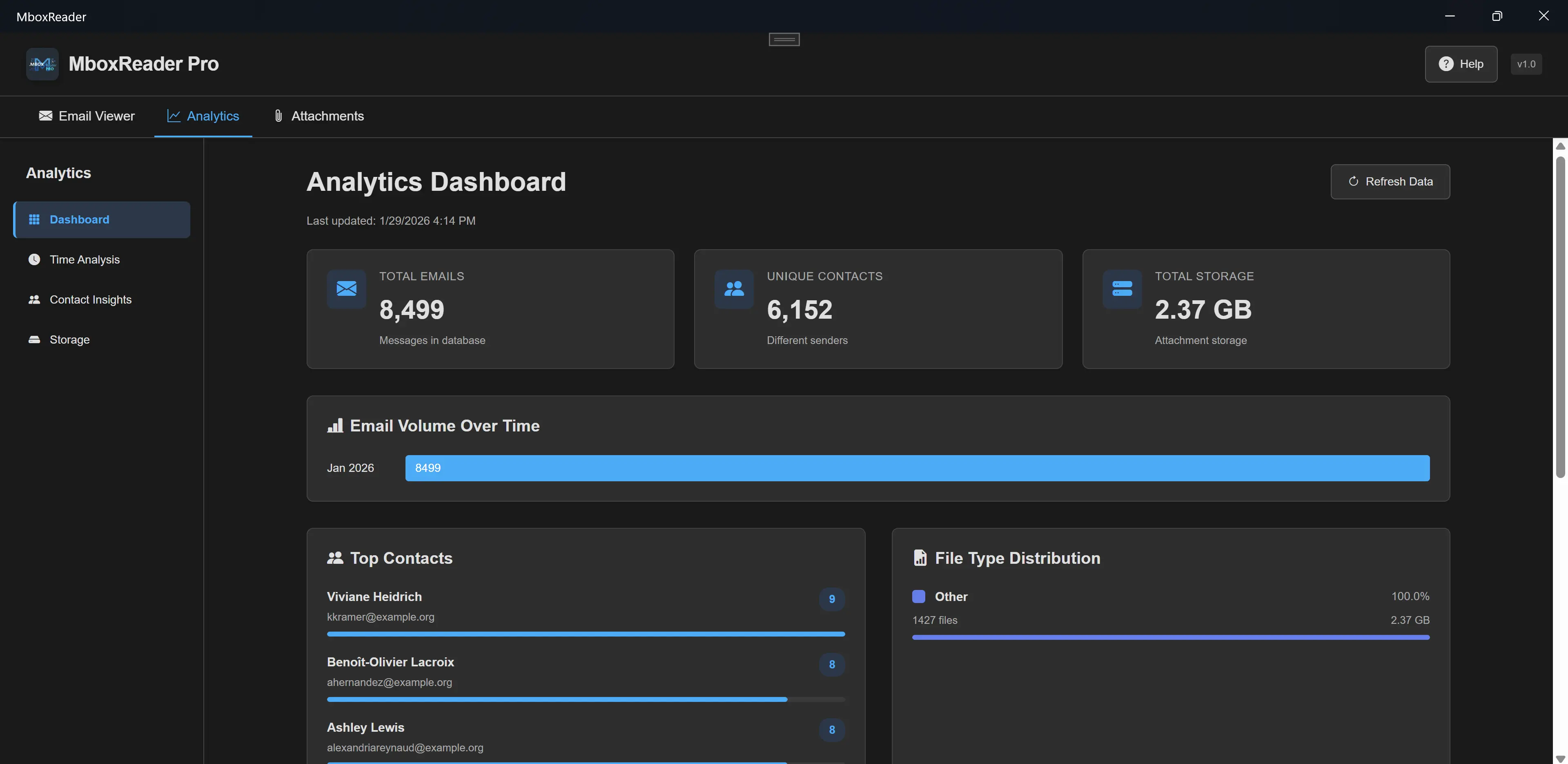The image size is (1568, 764).
Task: Click the Storage drive icon in sidebar
Action: pos(35,340)
